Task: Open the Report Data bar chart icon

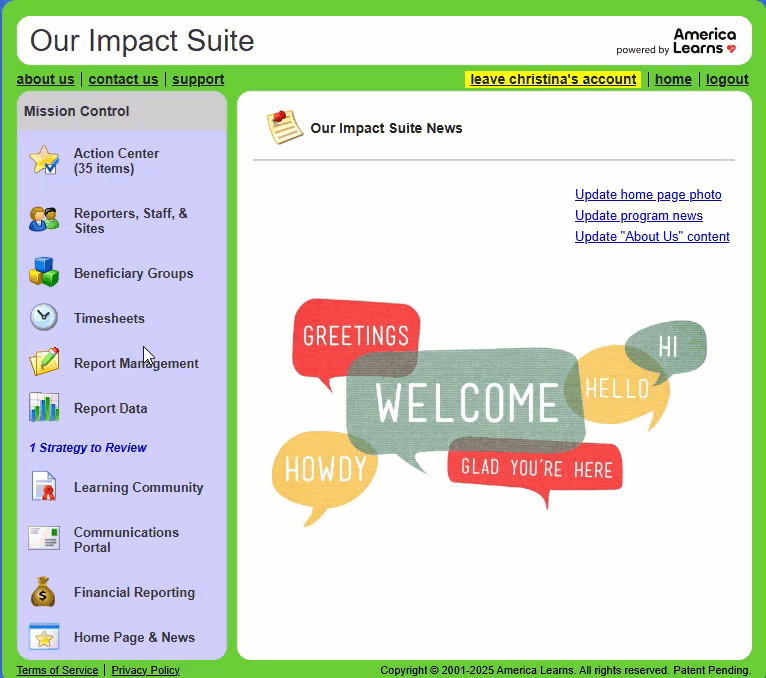Action: click(x=44, y=408)
